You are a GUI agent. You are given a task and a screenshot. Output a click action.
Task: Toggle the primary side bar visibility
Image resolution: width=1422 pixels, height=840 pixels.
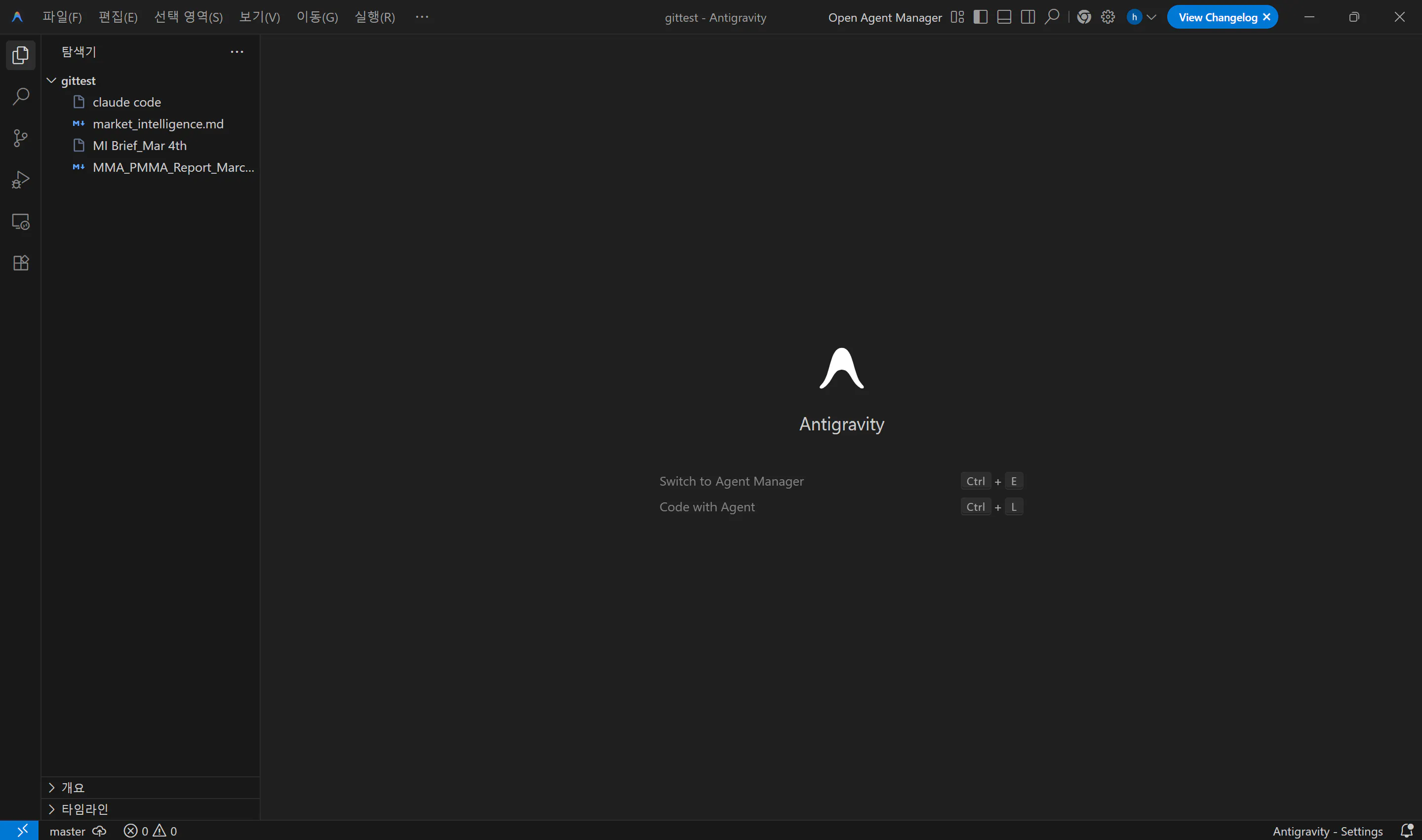980,17
